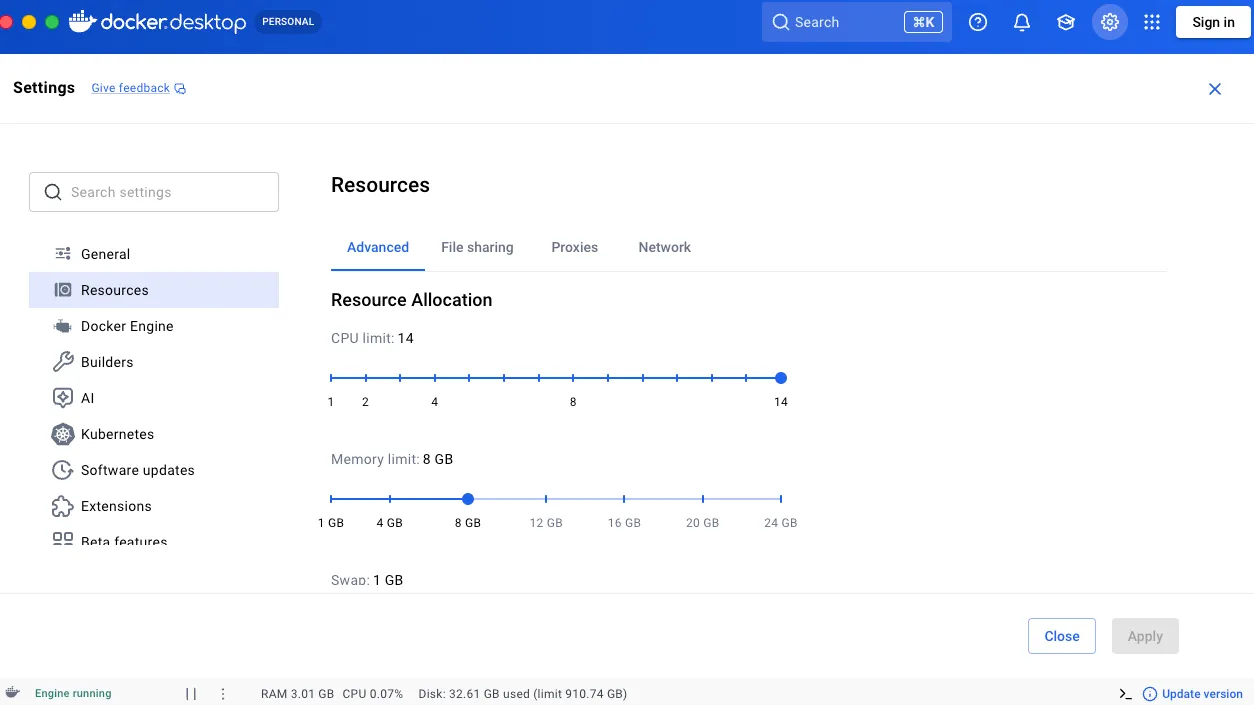This screenshot has height=705, width=1254.
Task: Click the Memory limit slider handle at 8 GB
Action: pos(468,498)
